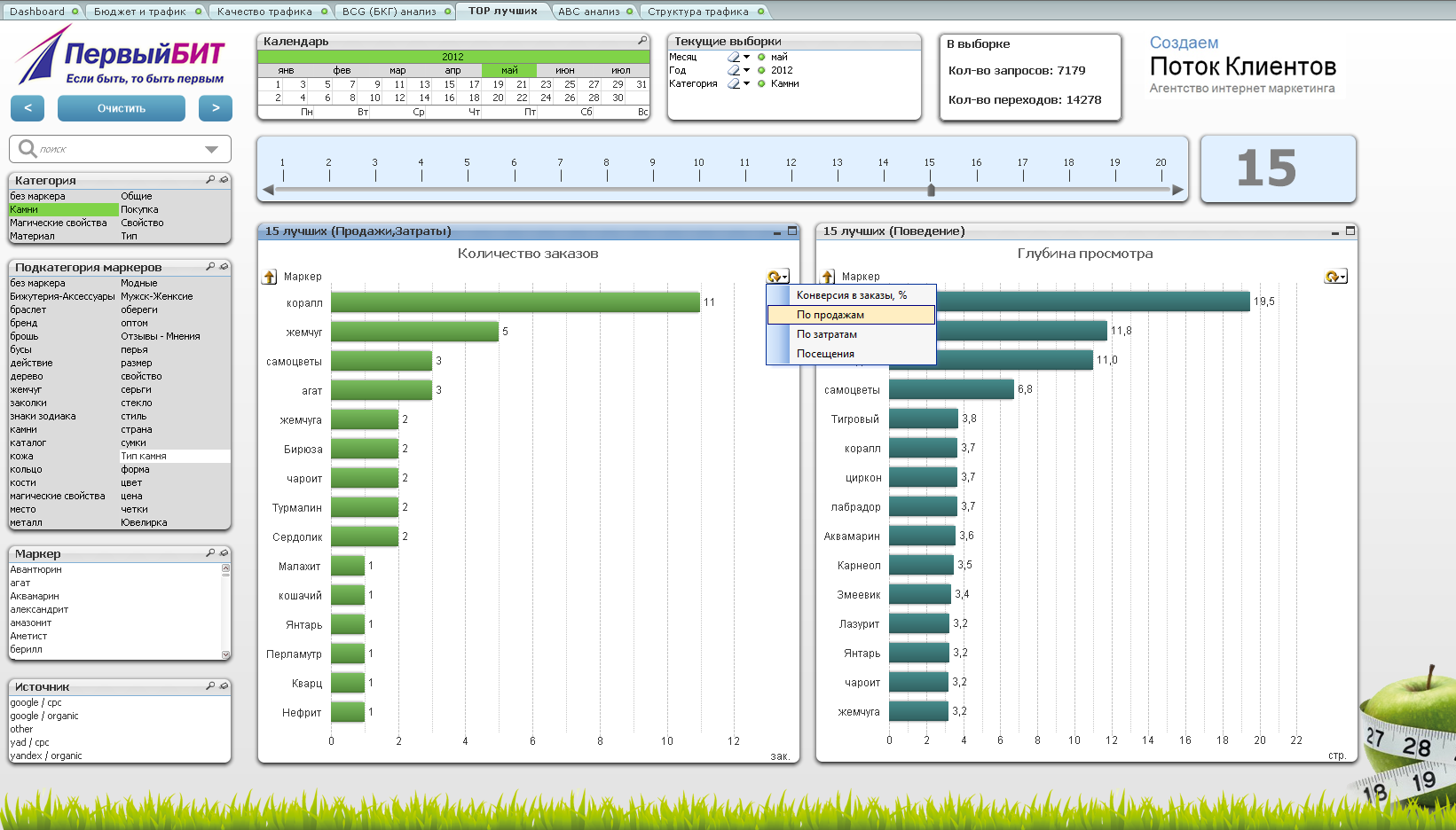The width and height of the screenshot is (1456, 830).
Task: Click search icon in Подкатегория маркеров header
Action: tap(210, 267)
